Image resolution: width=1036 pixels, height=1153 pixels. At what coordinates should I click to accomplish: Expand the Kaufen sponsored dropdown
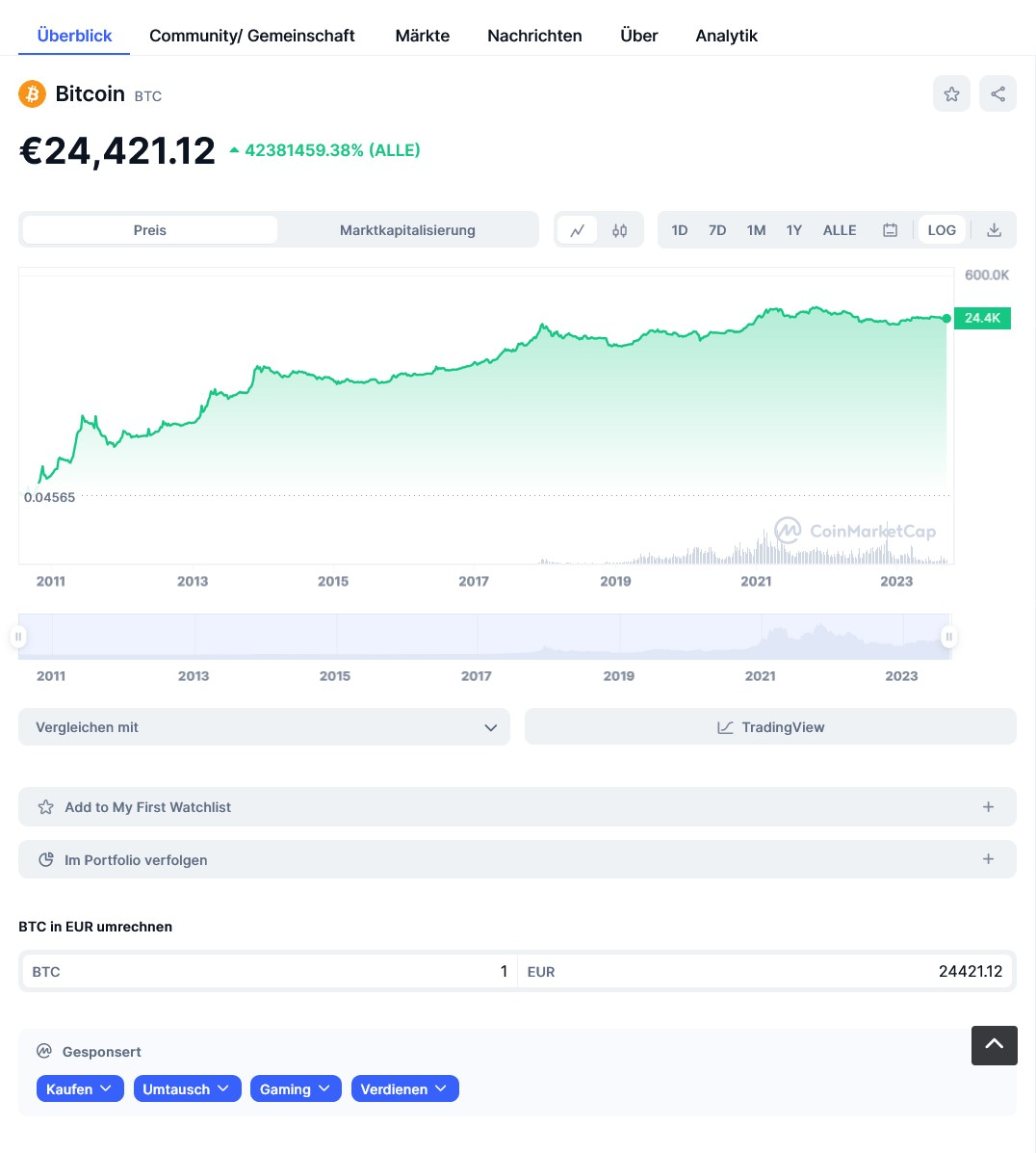pyautogui.click(x=79, y=1089)
